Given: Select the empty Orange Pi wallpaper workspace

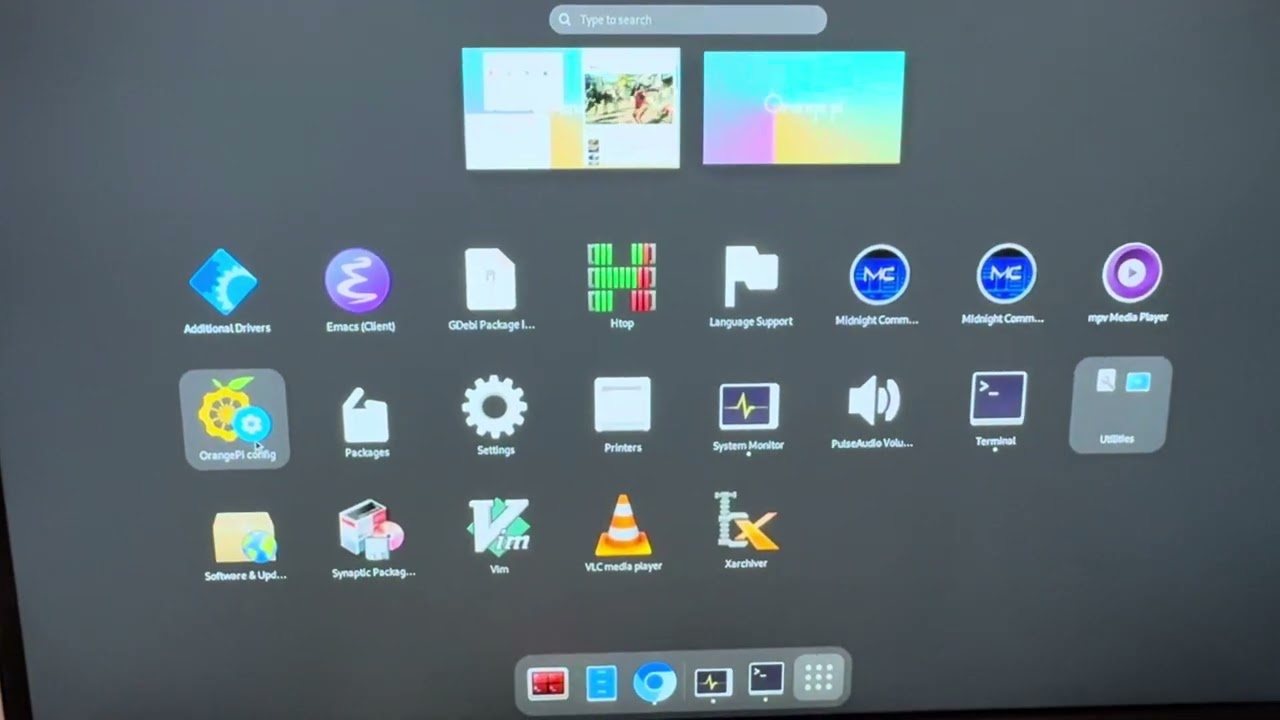Looking at the screenshot, I should (x=803, y=108).
